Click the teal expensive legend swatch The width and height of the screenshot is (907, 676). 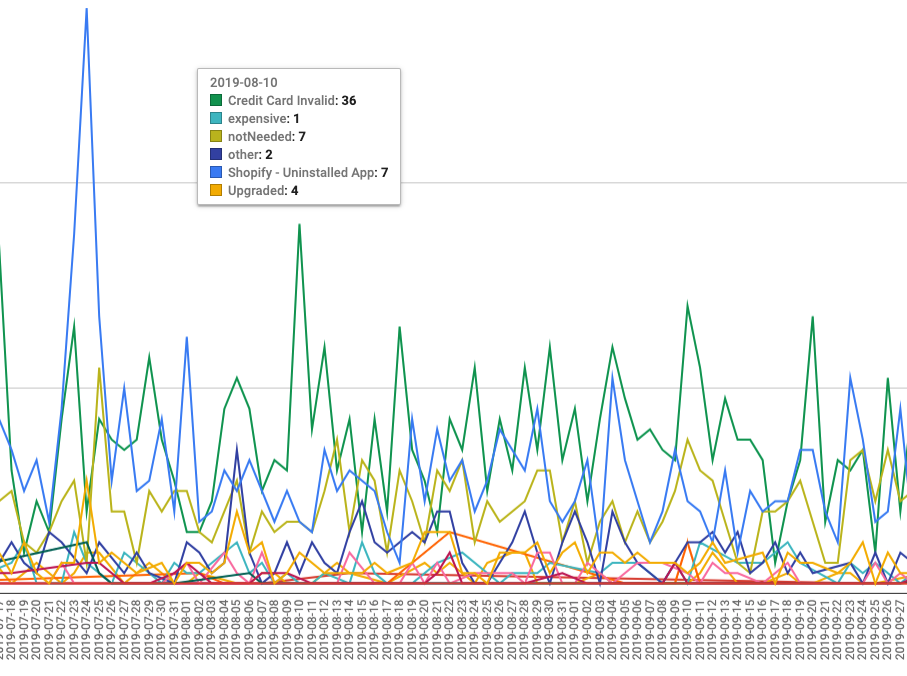[215, 119]
